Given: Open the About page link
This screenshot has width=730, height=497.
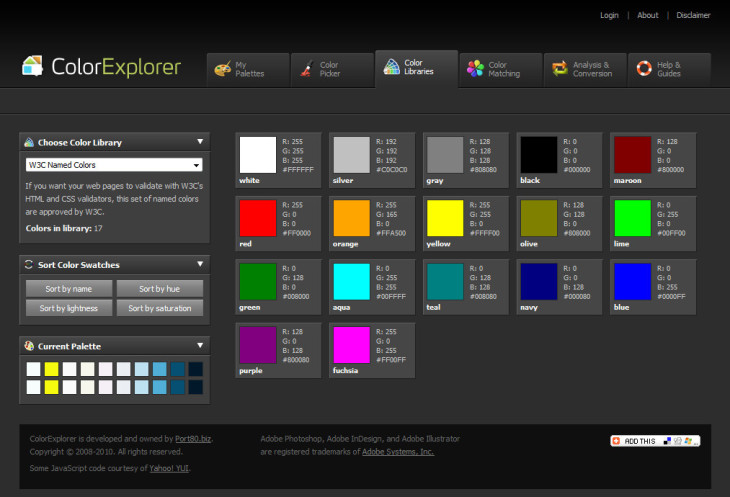Looking at the screenshot, I should point(648,16).
